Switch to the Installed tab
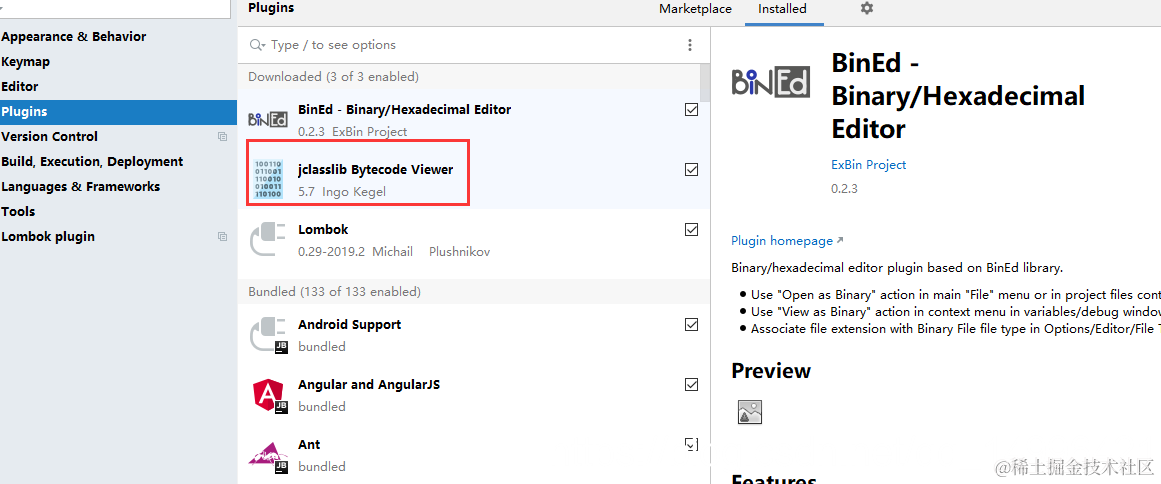1161x484 pixels. click(783, 9)
